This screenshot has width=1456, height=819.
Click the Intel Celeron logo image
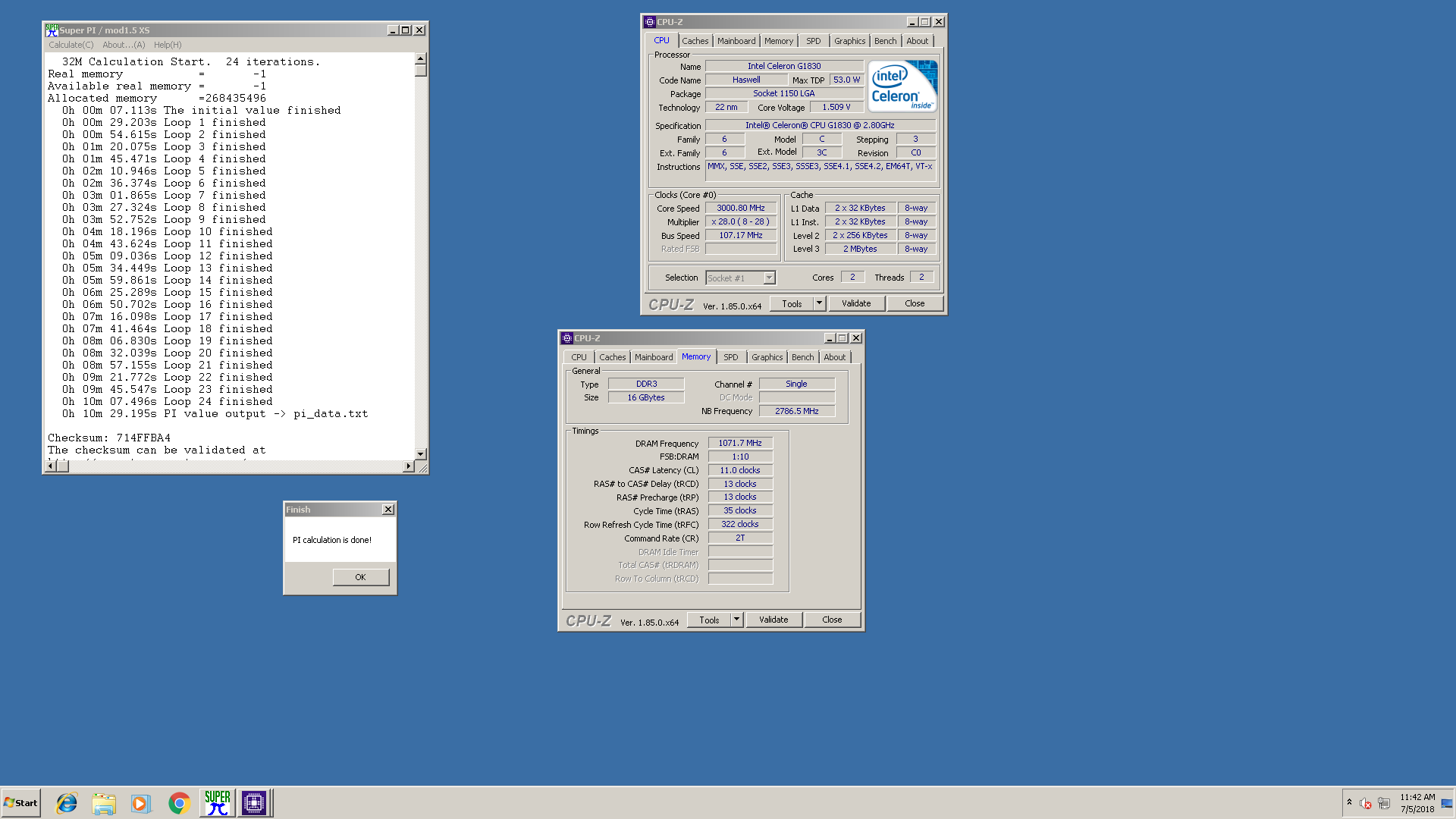[902, 86]
